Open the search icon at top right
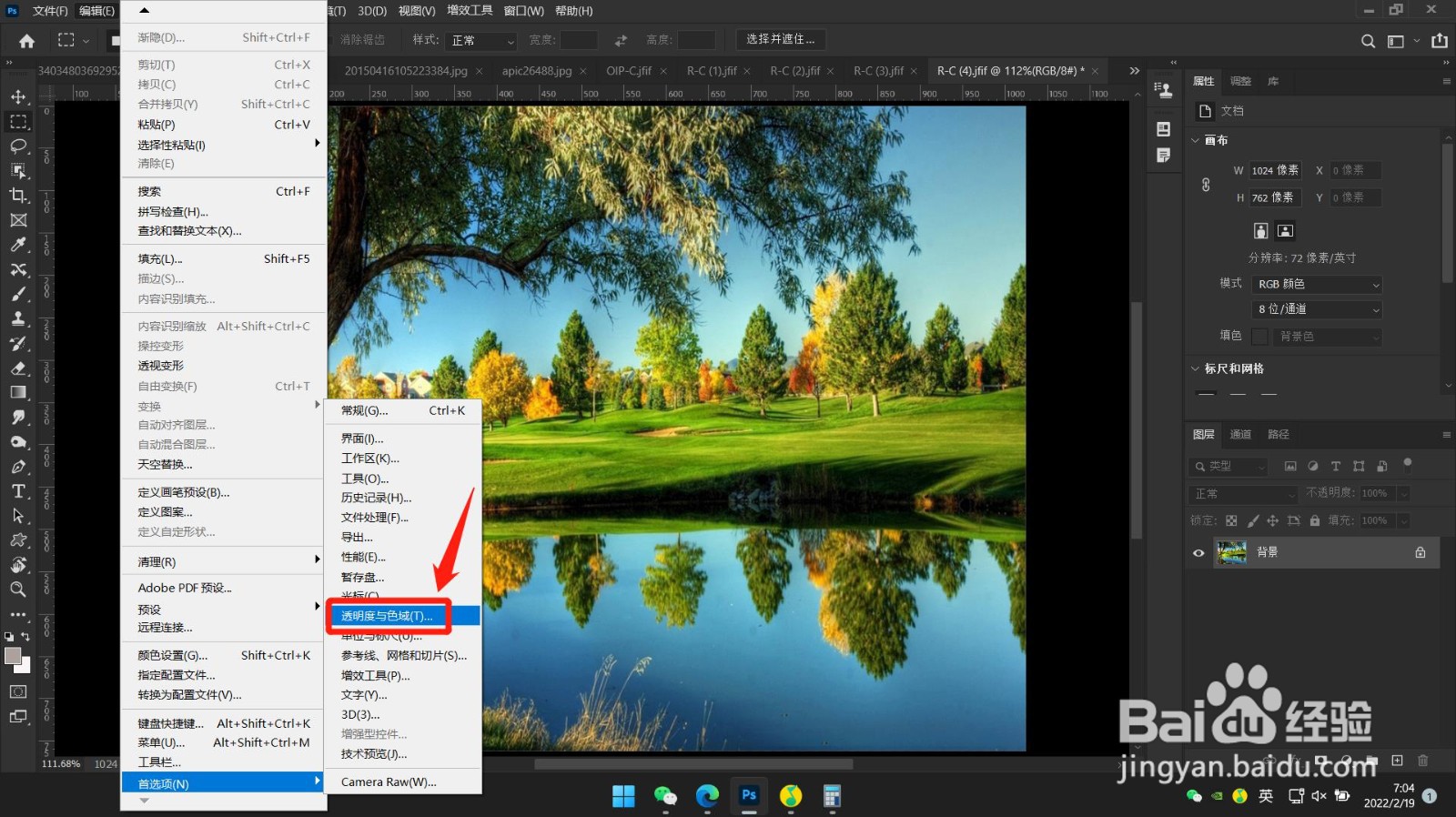 pos(1368,41)
